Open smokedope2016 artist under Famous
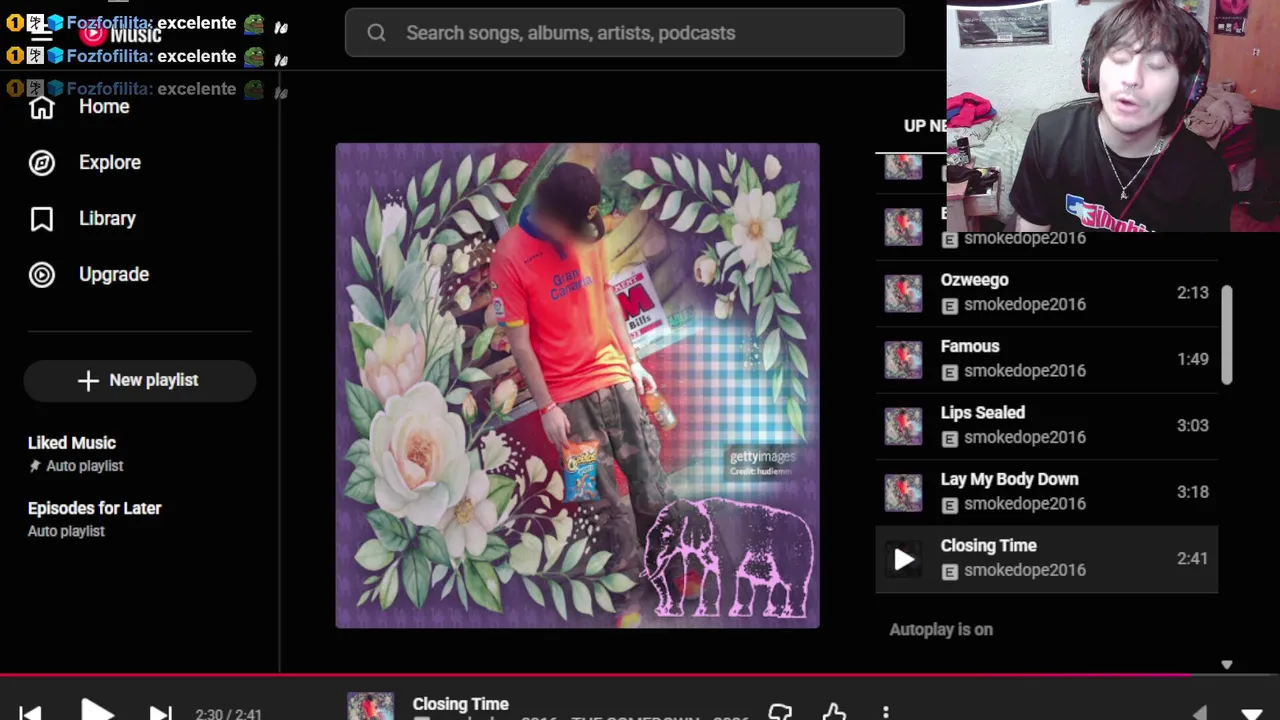 pyautogui.click(x=1024, y=371)
